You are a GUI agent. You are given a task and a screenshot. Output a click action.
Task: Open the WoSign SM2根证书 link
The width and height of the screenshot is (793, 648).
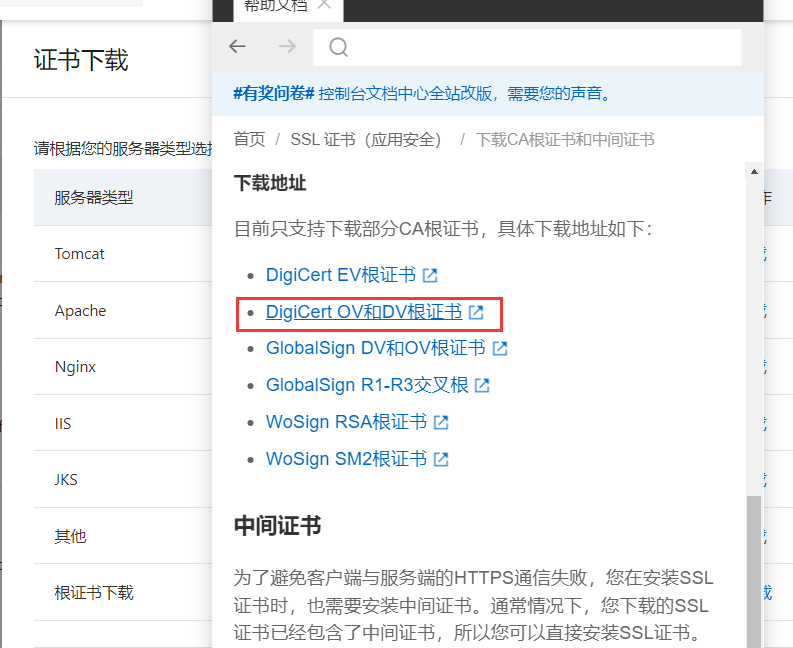click(x=346, y=458)
